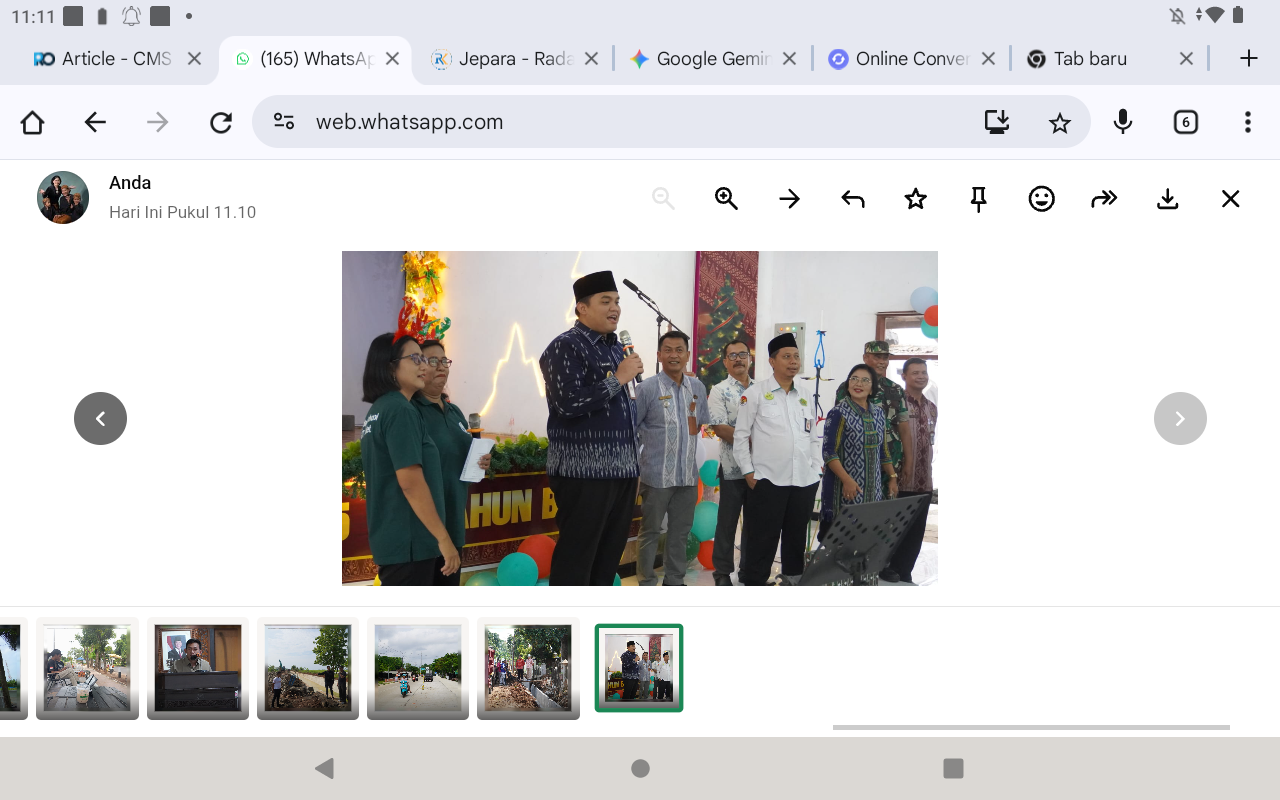Image resolution: width=1280 pixels, height=800 pixels.
Task: Click the timestamp Hari Ini Pukul 11.10
Action: [x=183, y=212]
